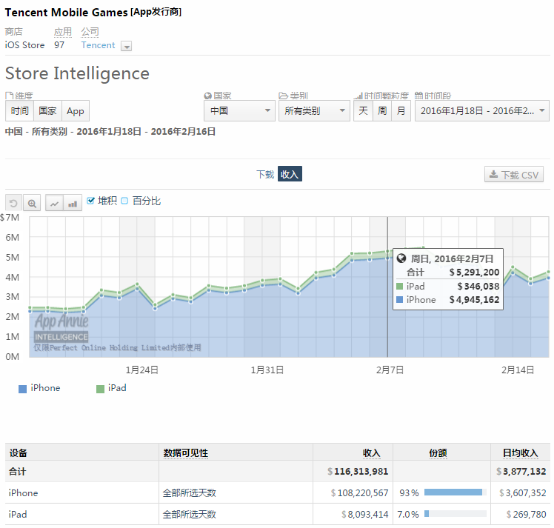Select the iPhone table row label
The height and width of the screenshot is (528, 554).
[x=23, y=493]
